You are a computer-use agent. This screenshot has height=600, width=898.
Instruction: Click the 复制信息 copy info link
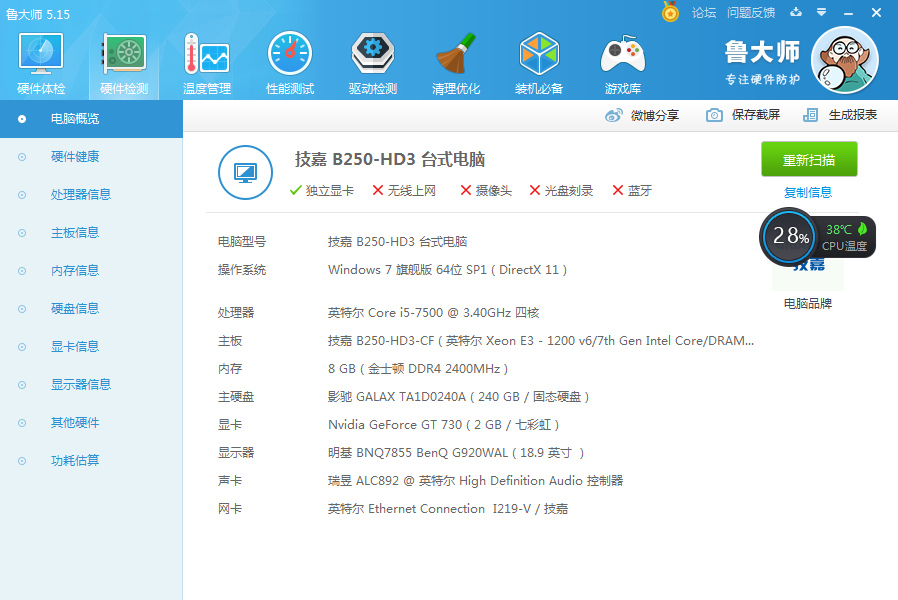point(808,192)
